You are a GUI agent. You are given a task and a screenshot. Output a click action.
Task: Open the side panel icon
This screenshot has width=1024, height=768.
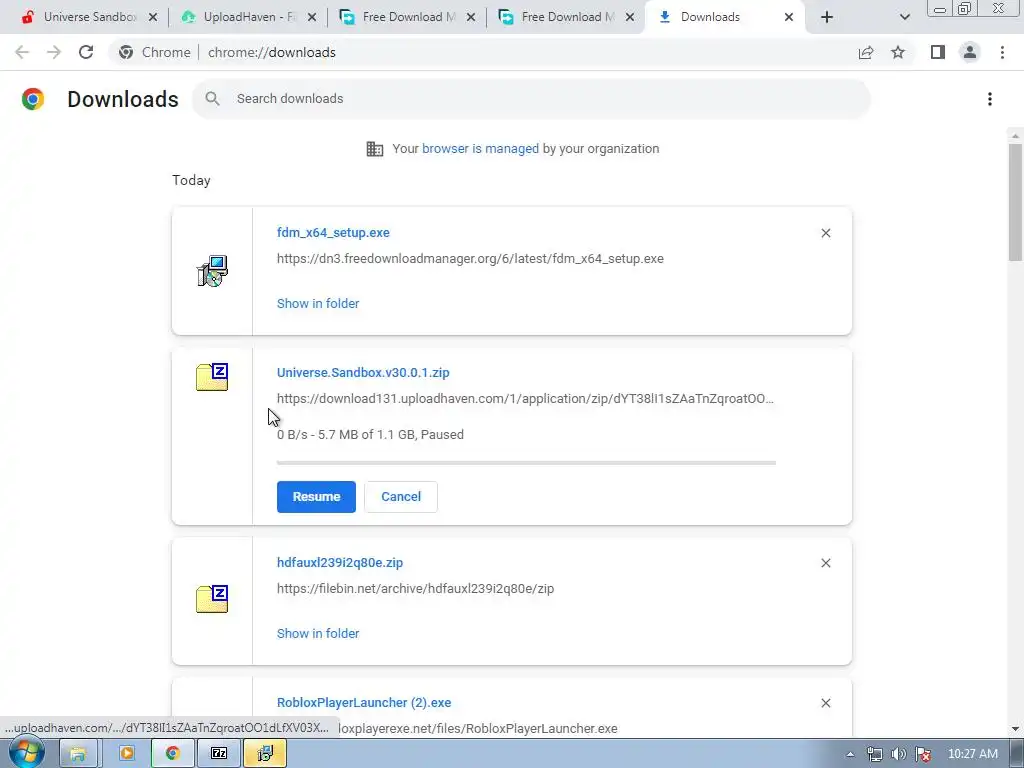938,52
